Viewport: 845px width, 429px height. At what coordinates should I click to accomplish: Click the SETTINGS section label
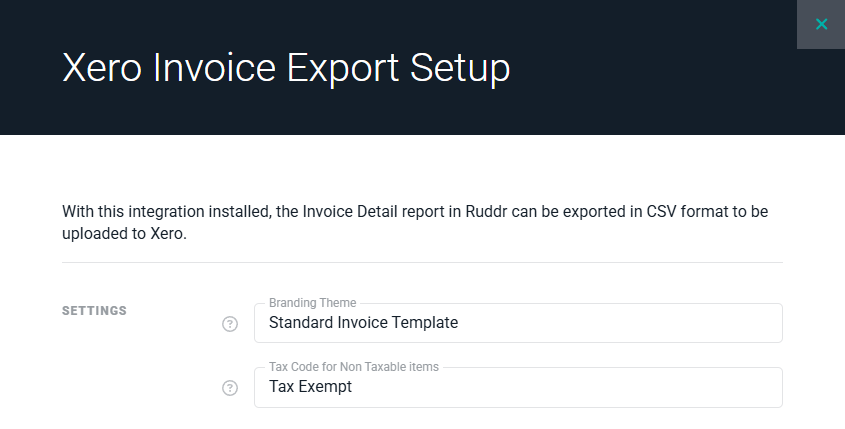point(94,311)
